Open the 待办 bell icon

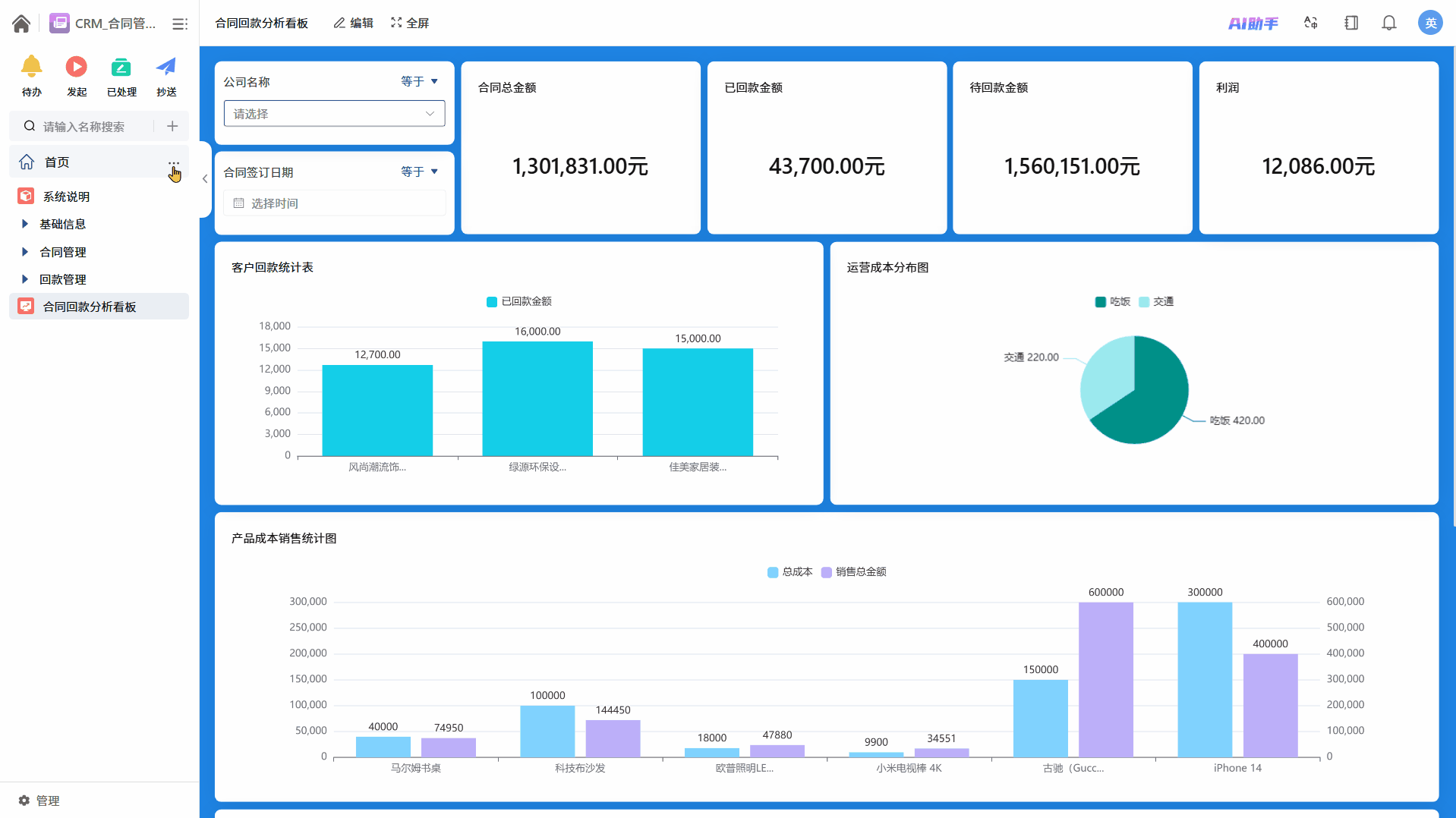31,67
